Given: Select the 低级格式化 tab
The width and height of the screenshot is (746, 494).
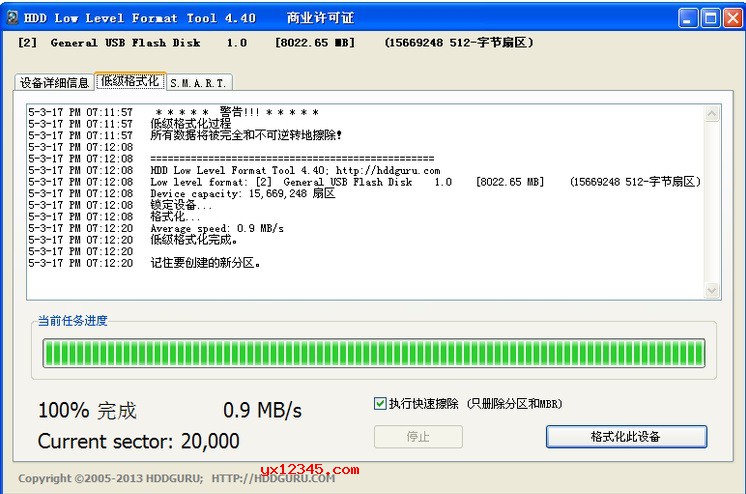Looking at the screenshot, I should click(x=130, y=81).
